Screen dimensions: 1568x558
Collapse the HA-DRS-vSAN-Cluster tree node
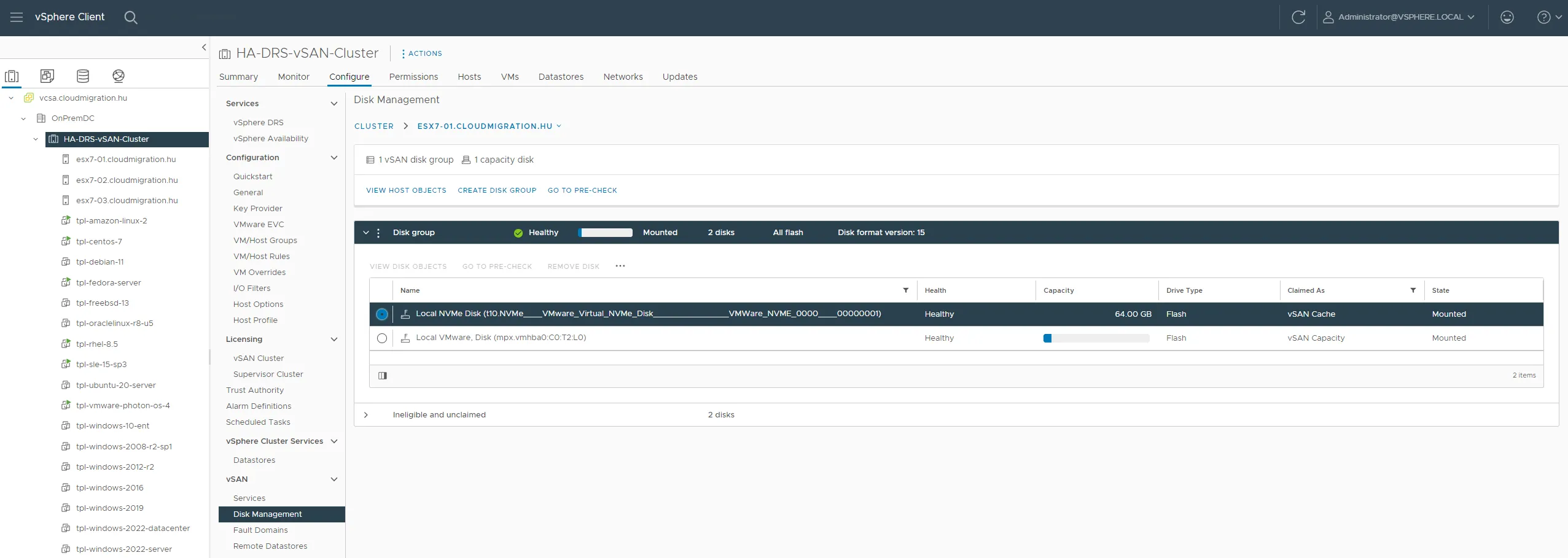point(36,139)
